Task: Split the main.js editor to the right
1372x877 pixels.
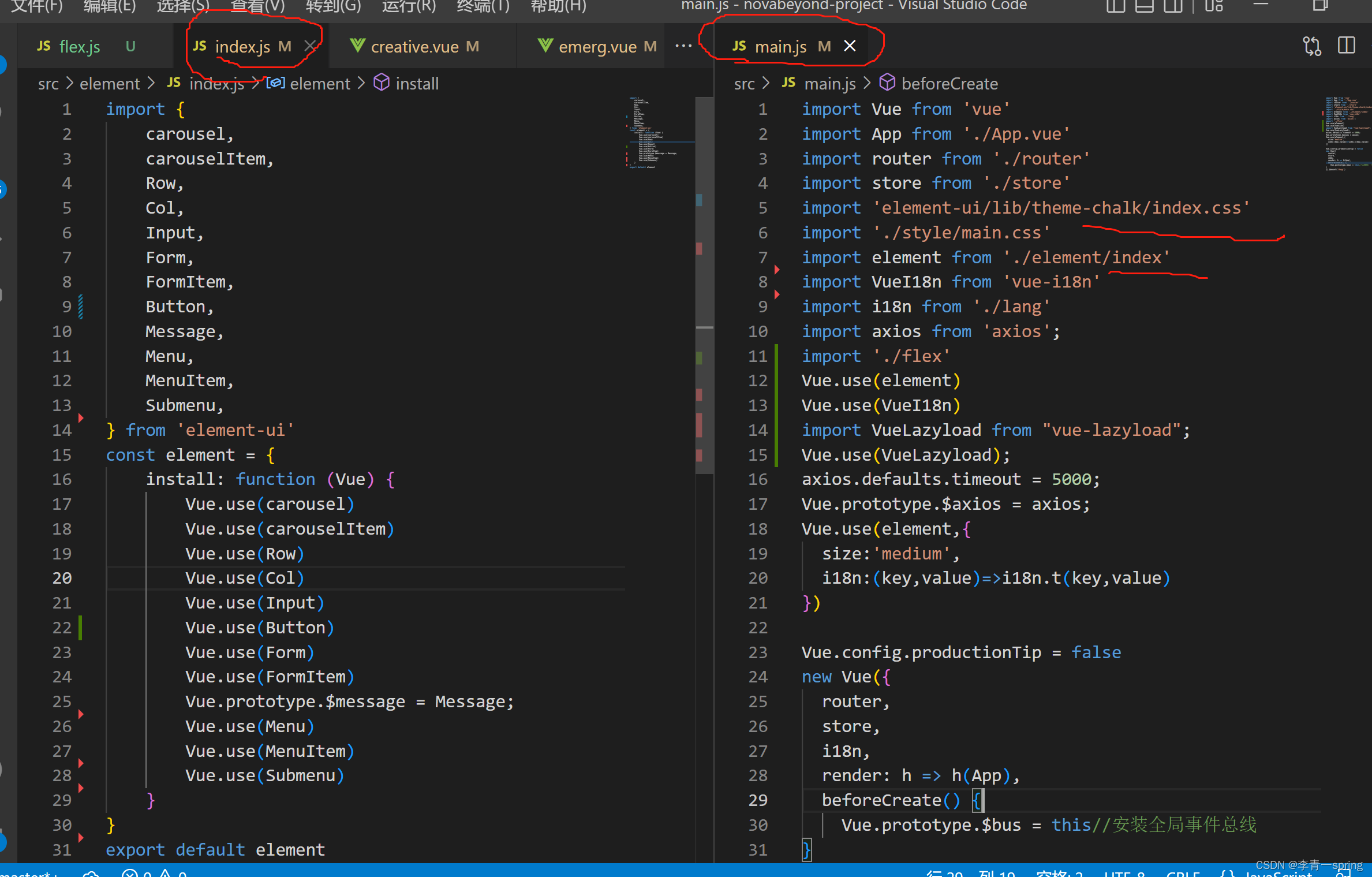Action: (x=1346, y=46)
